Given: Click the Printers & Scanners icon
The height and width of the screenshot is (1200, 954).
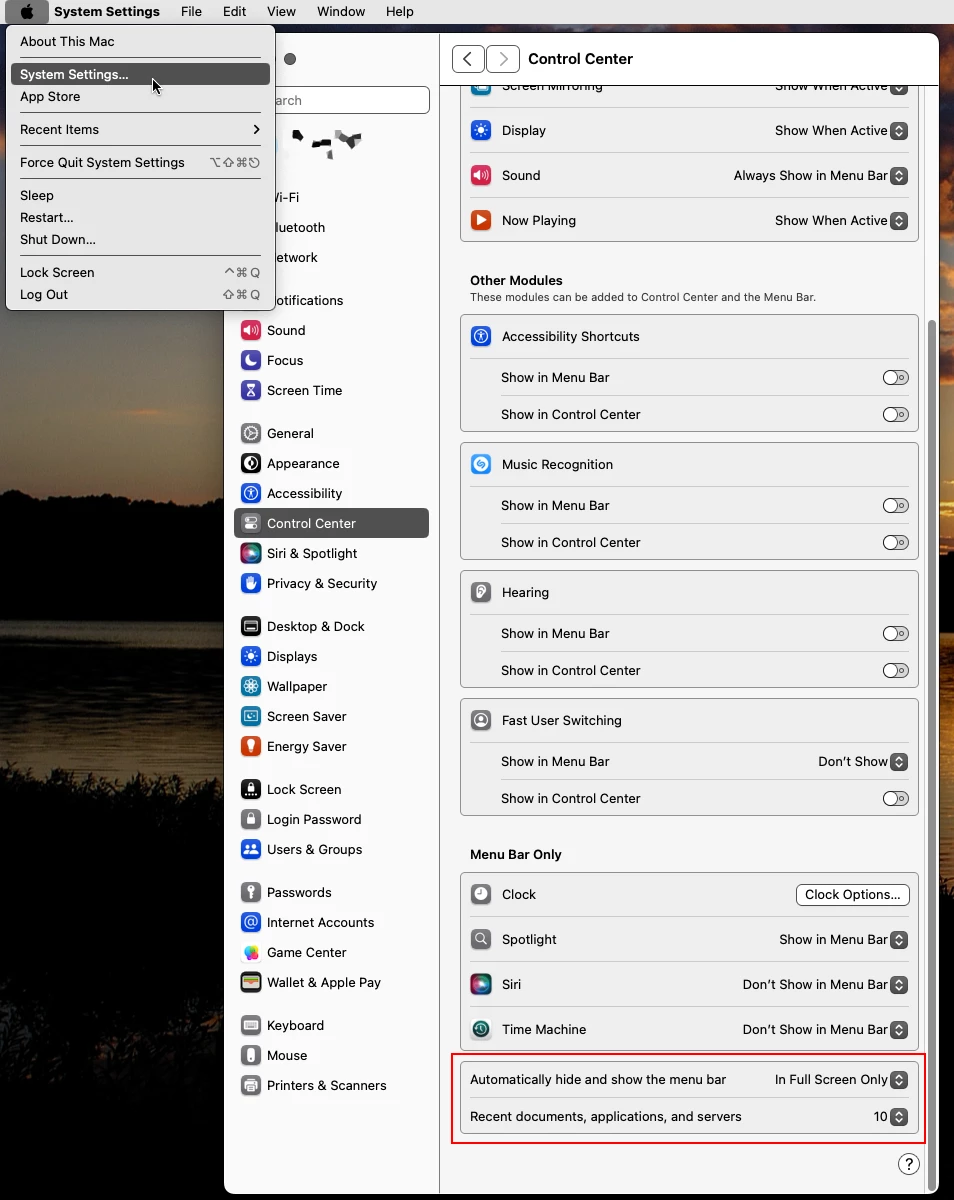Looking at the screenshot, I should [x=251, y=1085].
